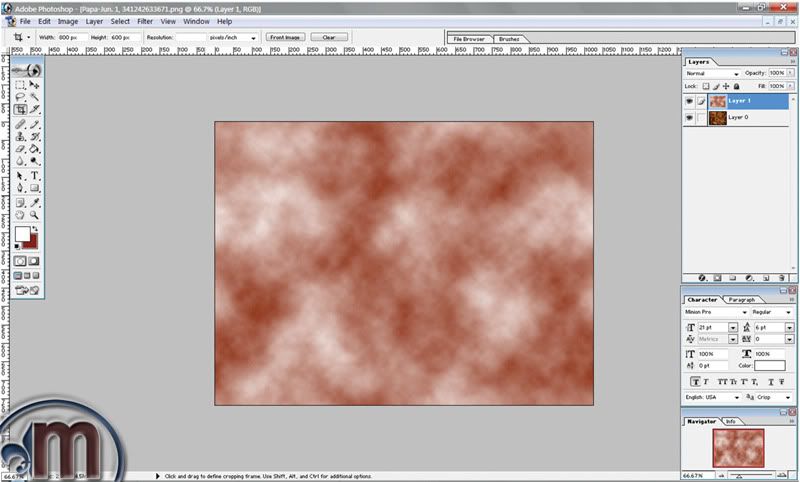
Task: Click Jump to ImageReady button
Action: pos(27,290)
